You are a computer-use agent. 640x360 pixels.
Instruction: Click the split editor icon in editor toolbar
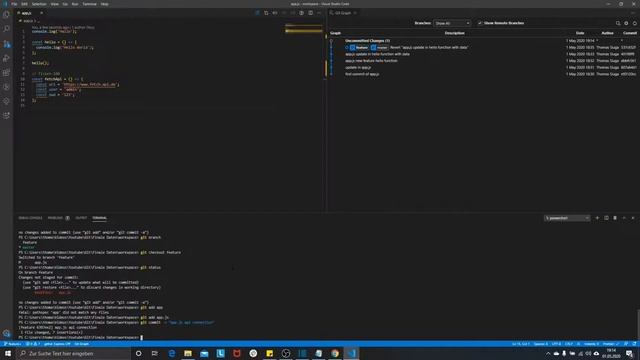311,13
